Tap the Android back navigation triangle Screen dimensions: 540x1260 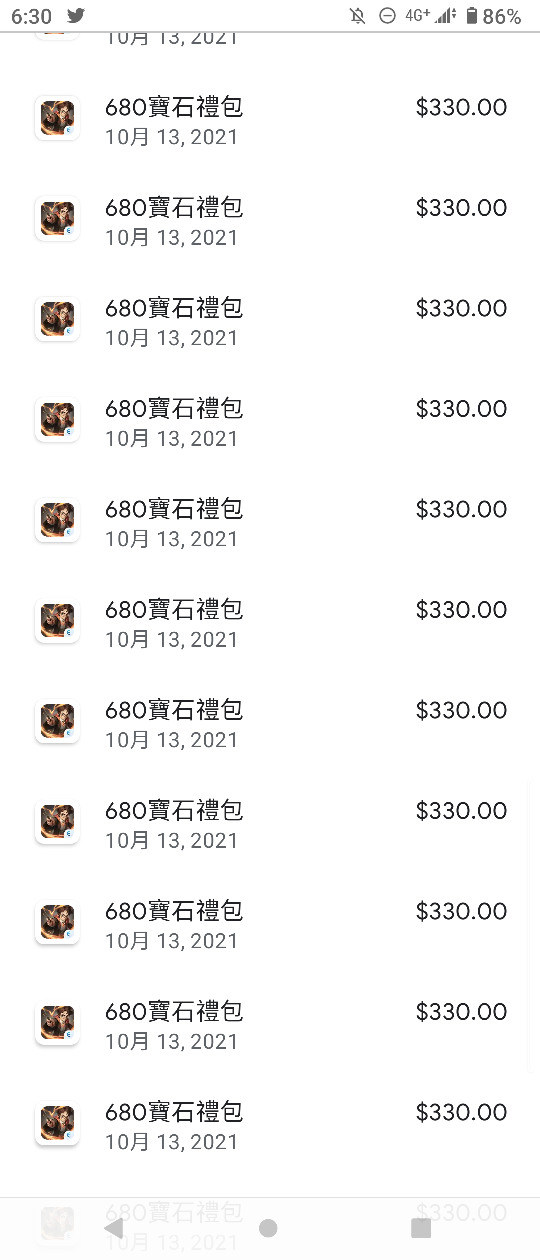114,1228
